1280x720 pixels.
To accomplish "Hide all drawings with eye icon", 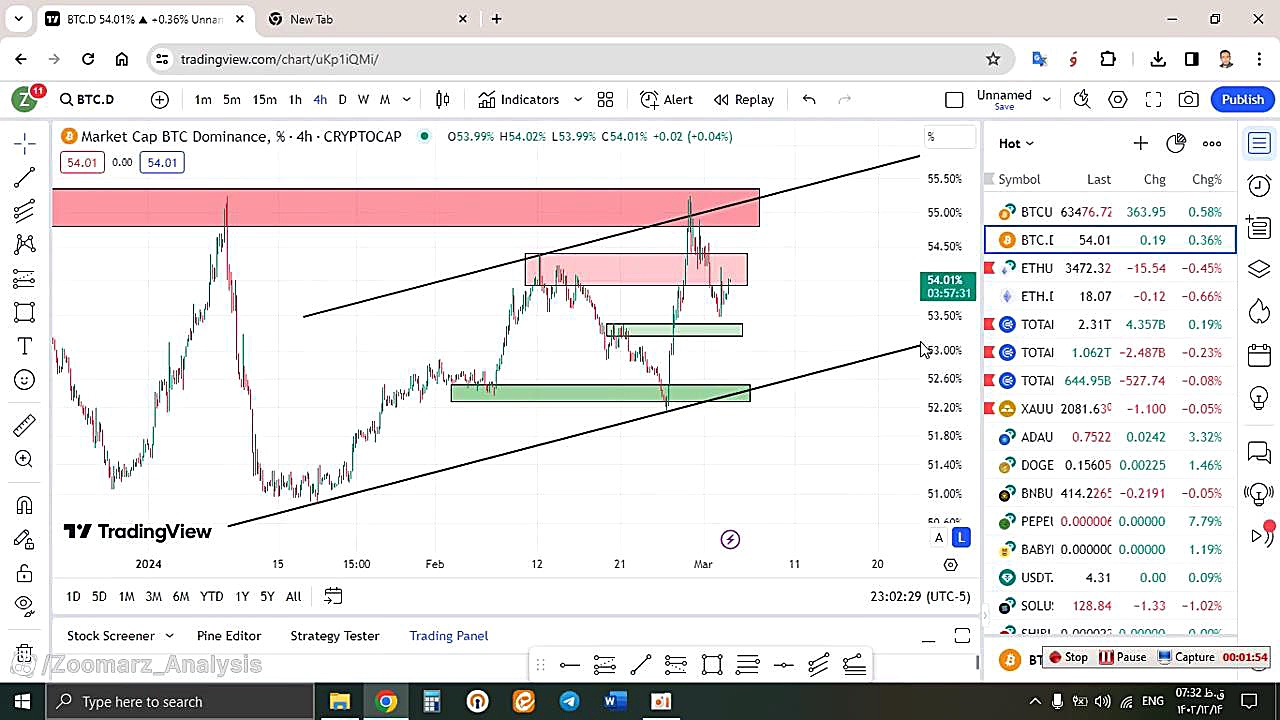I will tap(24, 604).
